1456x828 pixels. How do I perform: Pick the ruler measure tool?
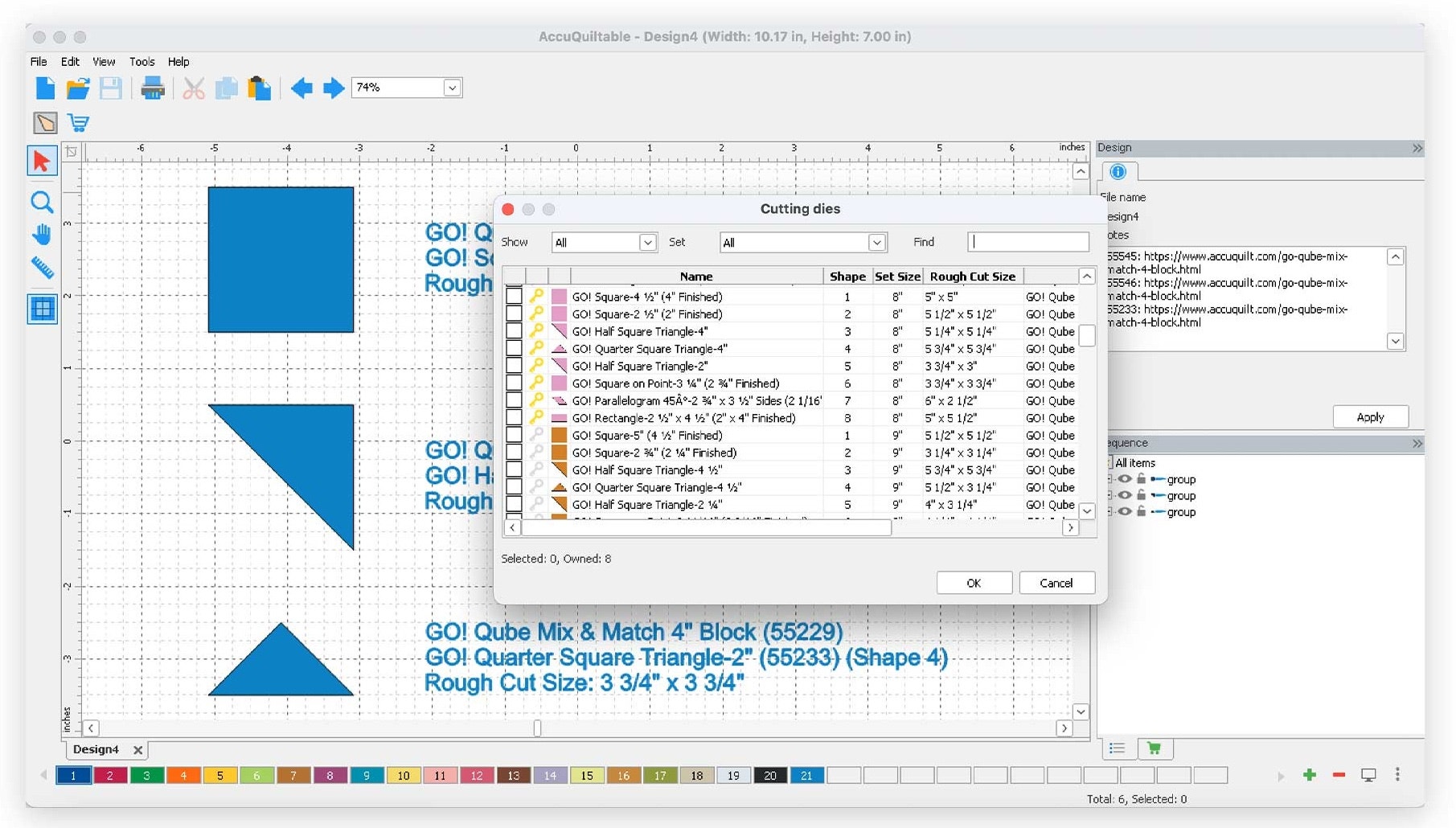pyautogui.click(x=42, y=268)
